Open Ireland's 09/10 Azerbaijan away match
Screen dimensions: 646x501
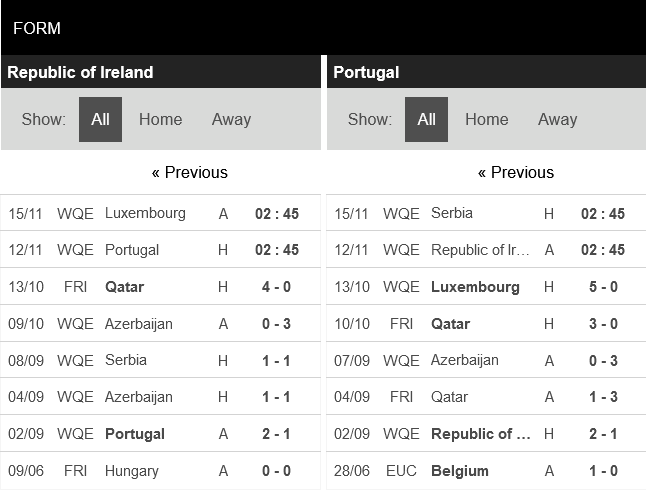pos(139,324)
